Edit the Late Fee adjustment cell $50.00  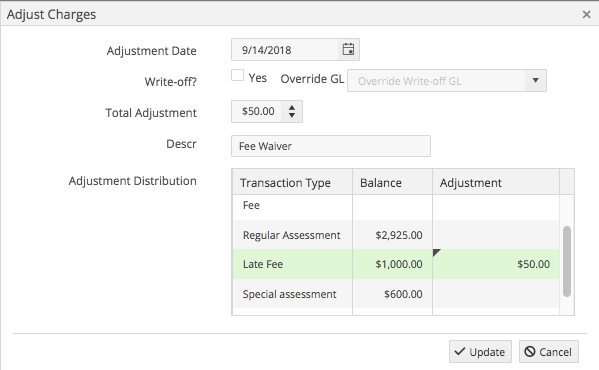tap(496, 264)
